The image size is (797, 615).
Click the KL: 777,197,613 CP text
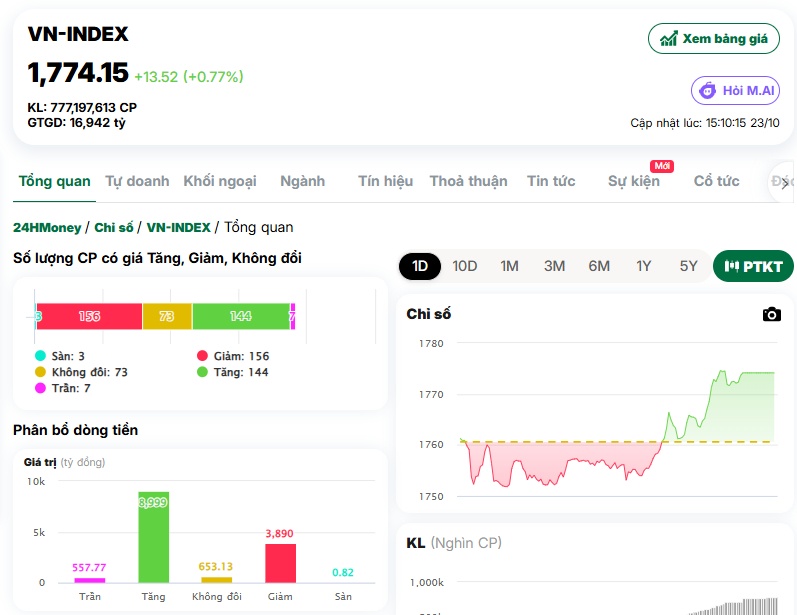coord(82,107)
